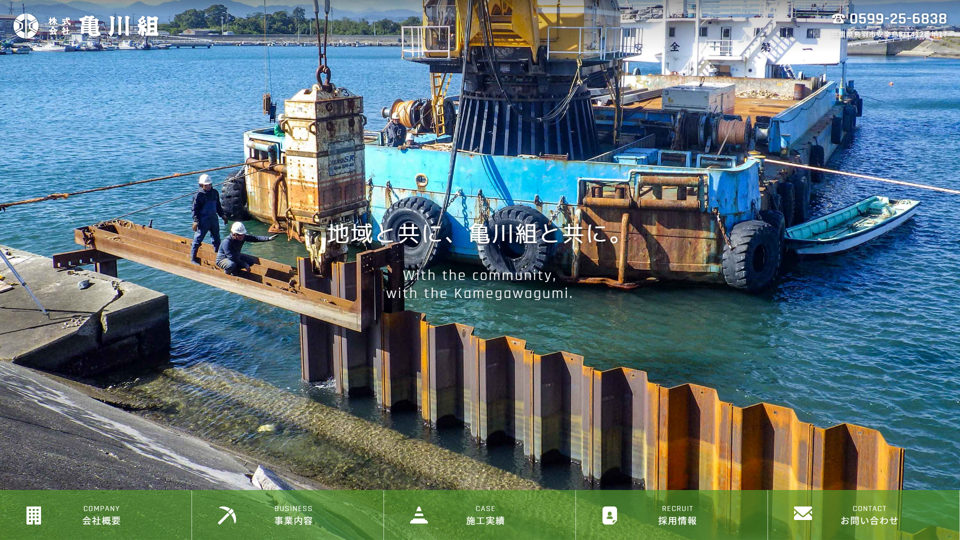Screen dimensions: 960x540
Task: Click the Contact envelope icon
Action: pyautogui.click(x=803, y=514)
